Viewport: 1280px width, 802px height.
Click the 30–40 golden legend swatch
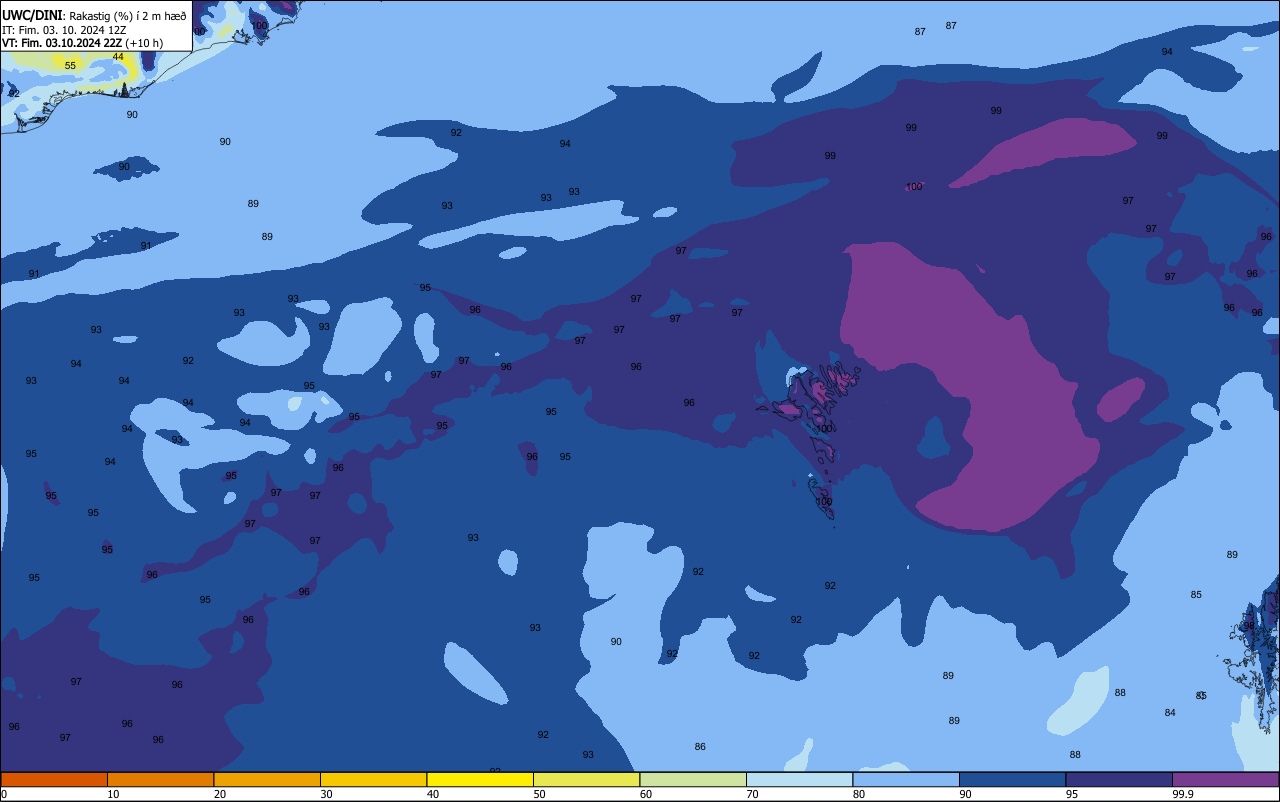coord(373,779)
